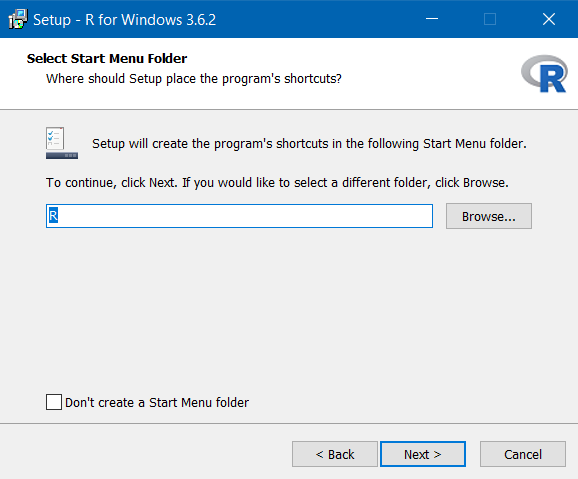This screenshot has height=479, width=578.
Task: Click the separator line below the header
Action: [289, 109]
